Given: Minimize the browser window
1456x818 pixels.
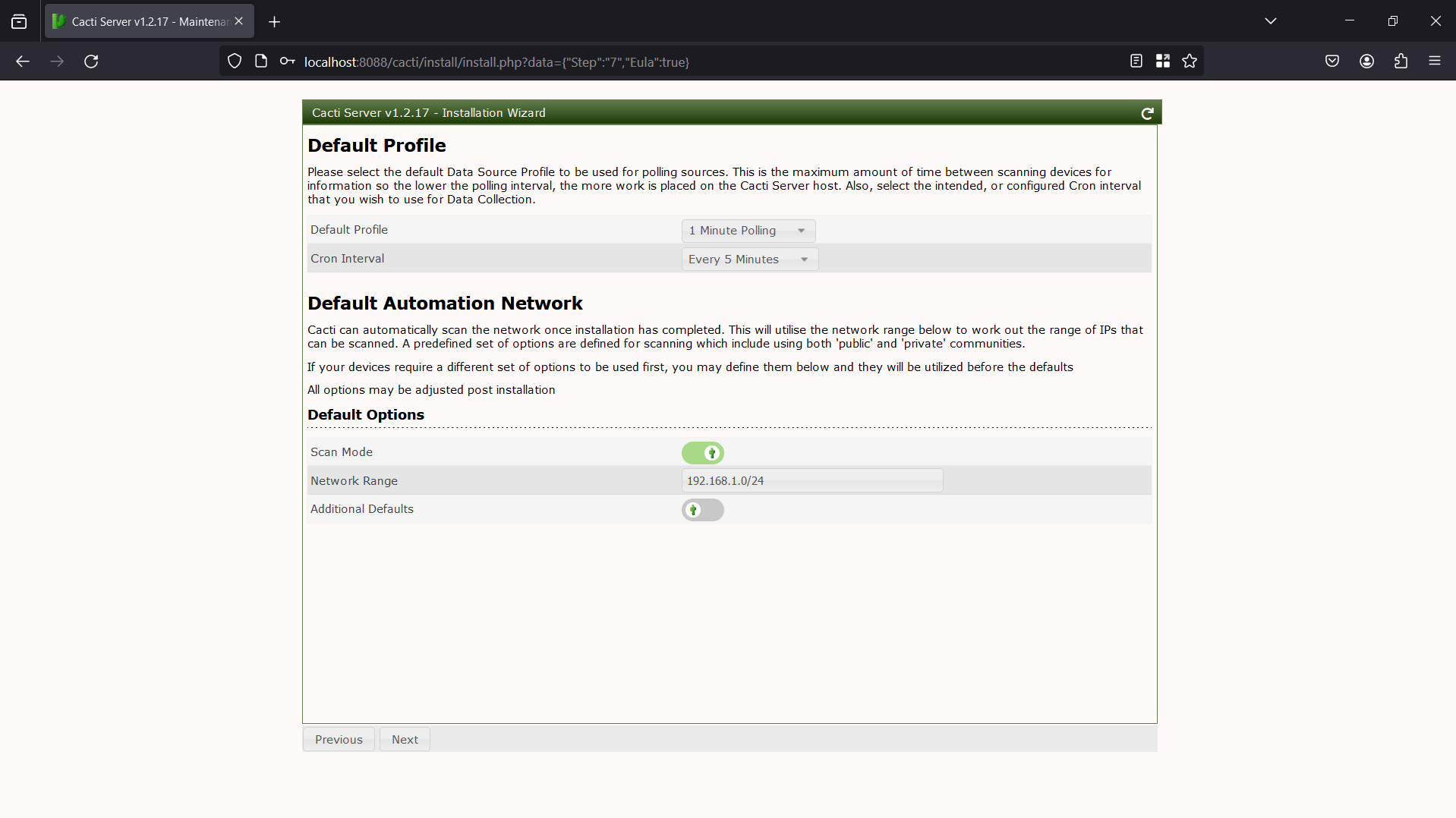Looking at the screenshot, I should coord(1350,21).
